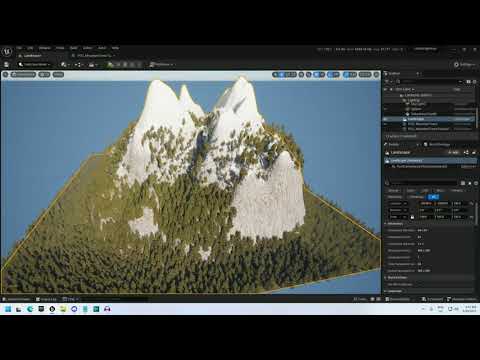Open the Lit view mode dropdown

point(44,74)
